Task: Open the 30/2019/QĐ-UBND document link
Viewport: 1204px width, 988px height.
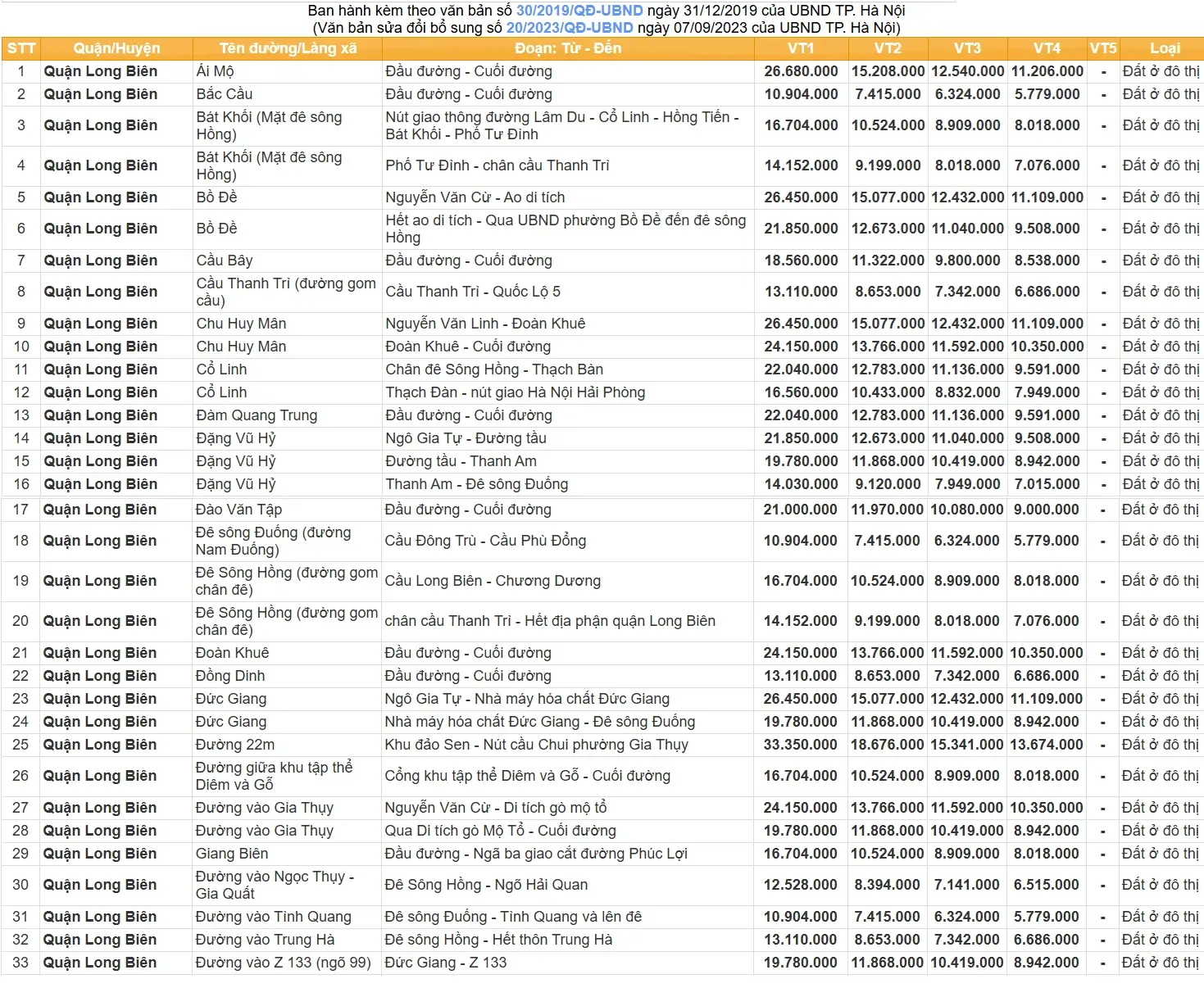Action: pos(579,11)
